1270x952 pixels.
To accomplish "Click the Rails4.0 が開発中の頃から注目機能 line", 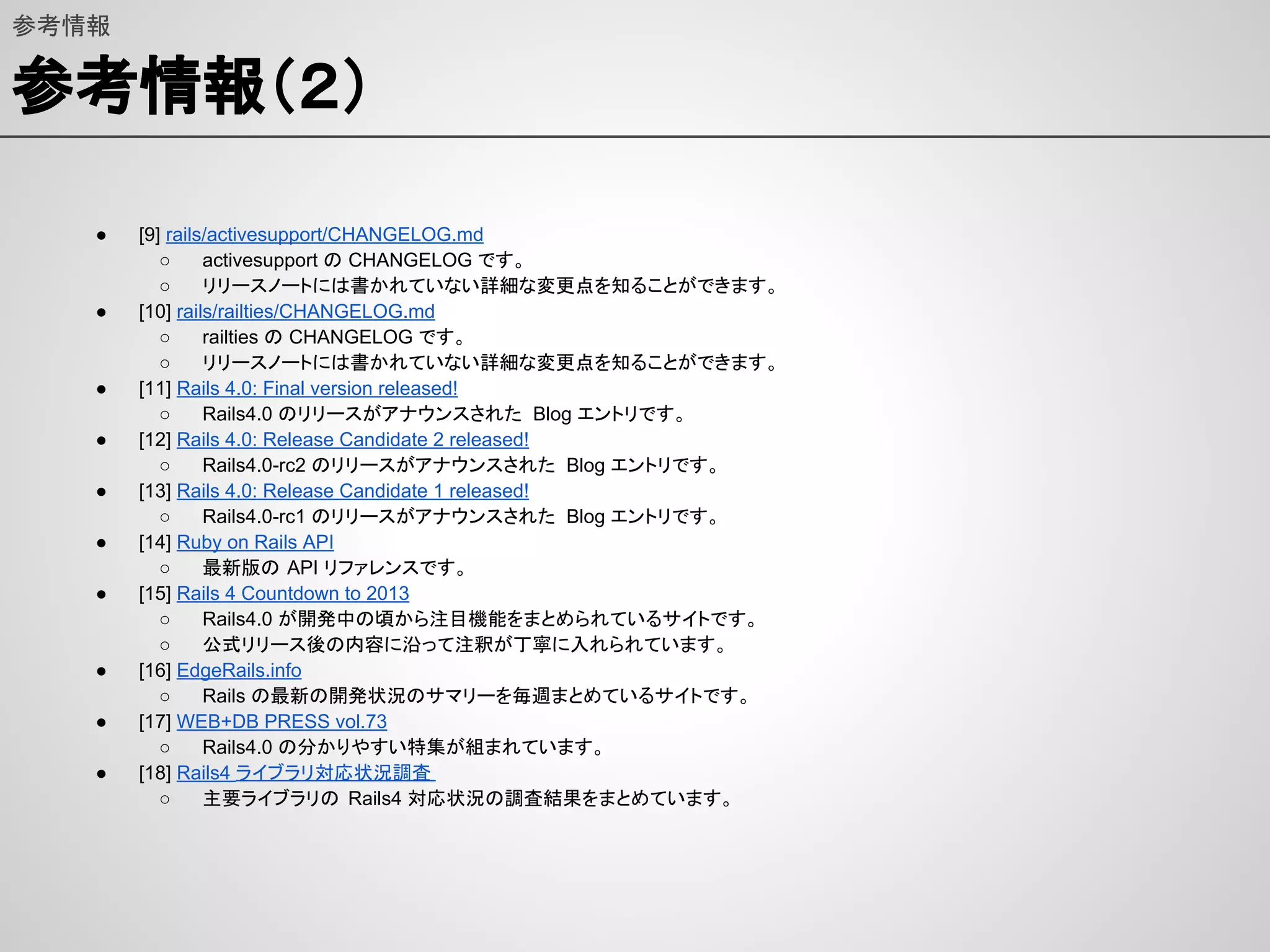I will [x=479, y=619].
